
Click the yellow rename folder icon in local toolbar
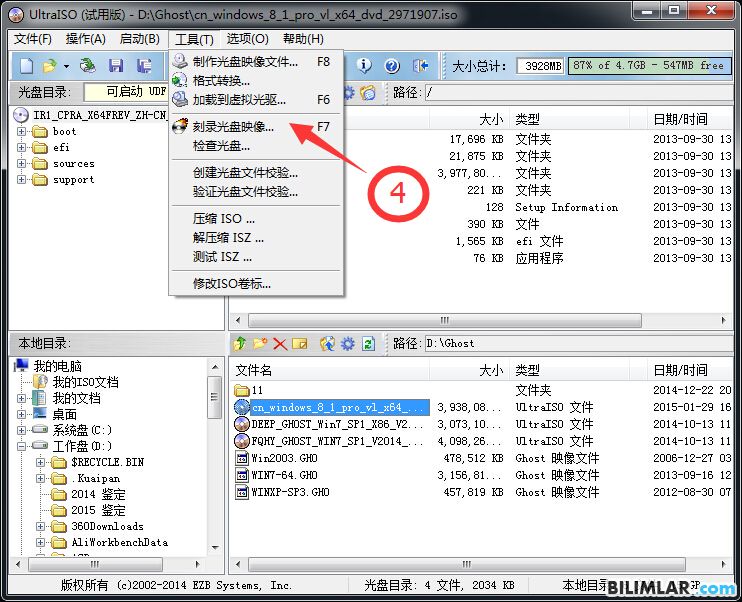[300, 344]
